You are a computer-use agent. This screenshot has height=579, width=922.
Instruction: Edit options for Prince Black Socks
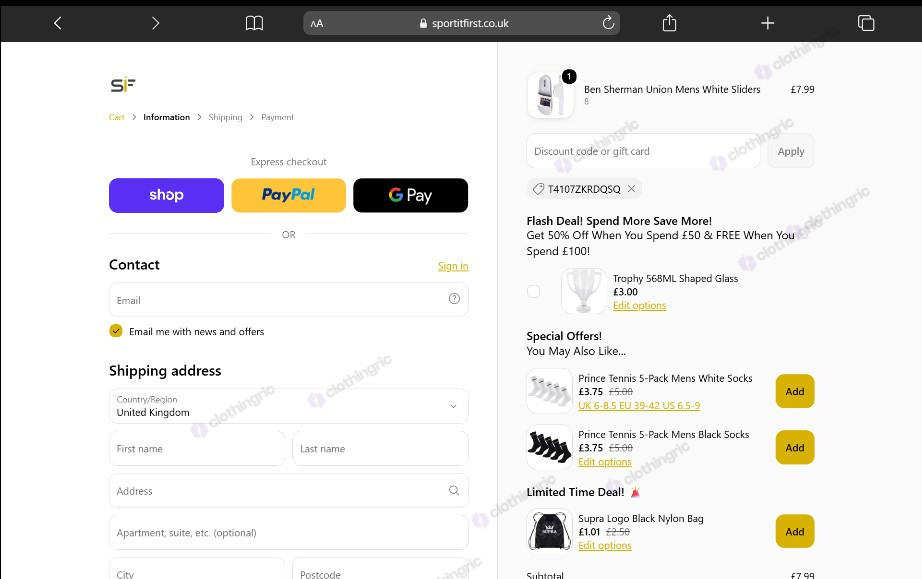point(604,462)
